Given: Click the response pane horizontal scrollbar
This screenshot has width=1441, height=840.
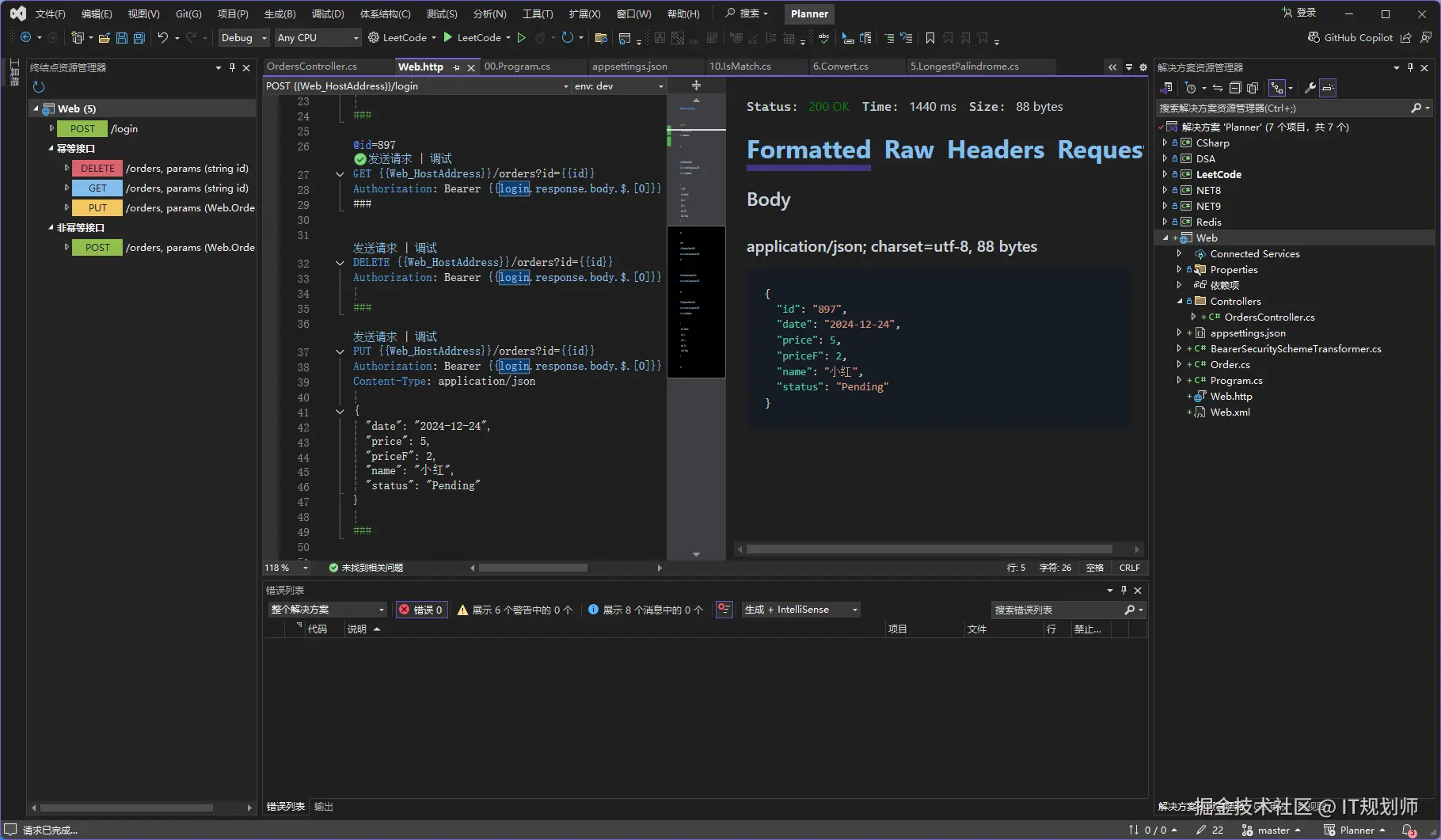Looking at the screenshot, I should [928, 549].
